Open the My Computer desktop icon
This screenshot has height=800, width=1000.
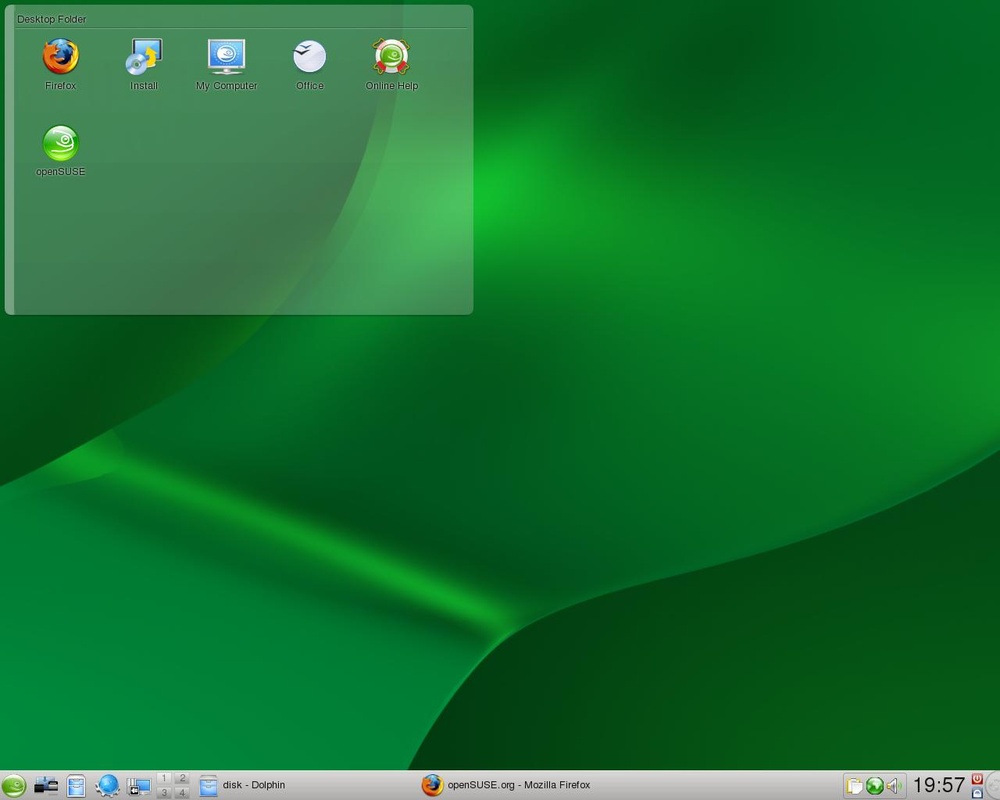(226, 64)
